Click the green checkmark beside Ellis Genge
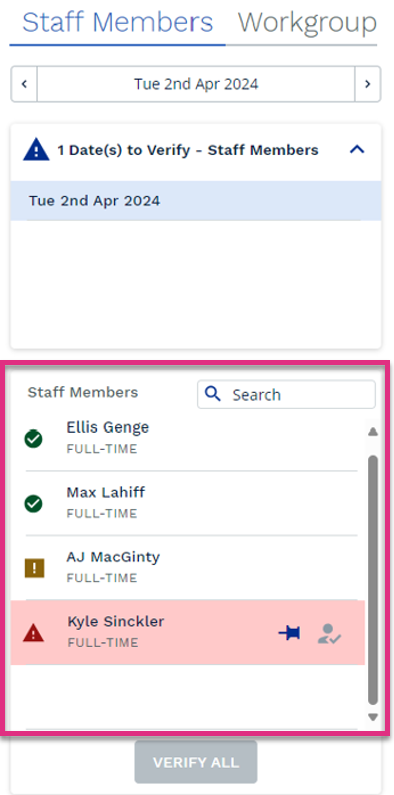The height and width of the screenshot is (795, 394). 33,439
